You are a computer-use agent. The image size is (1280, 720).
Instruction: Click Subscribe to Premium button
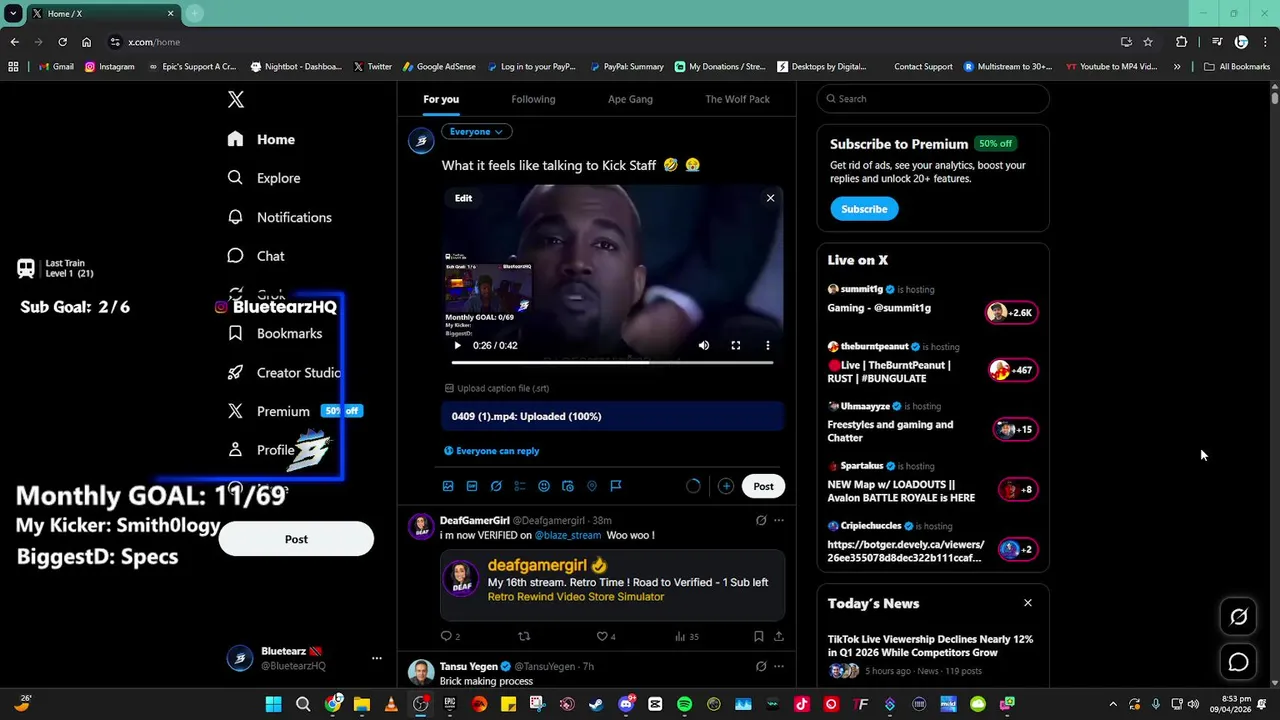point(864,209)
